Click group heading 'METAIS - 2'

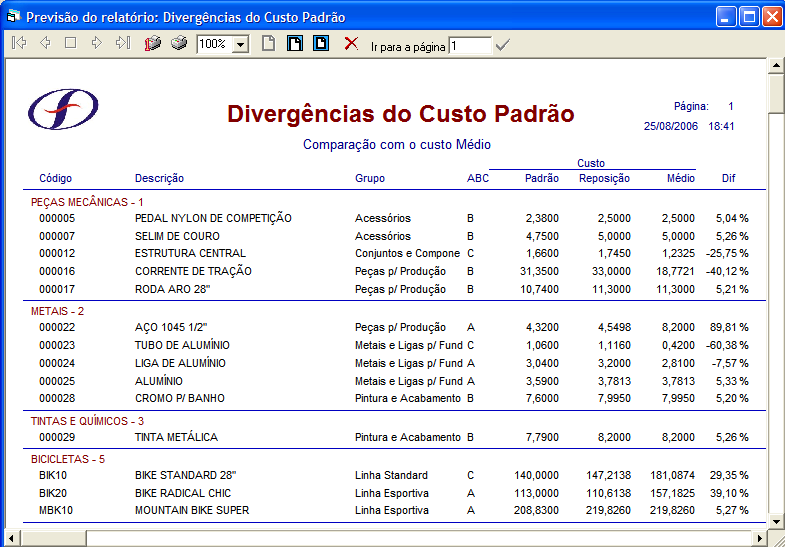click(x=58, y=311)
